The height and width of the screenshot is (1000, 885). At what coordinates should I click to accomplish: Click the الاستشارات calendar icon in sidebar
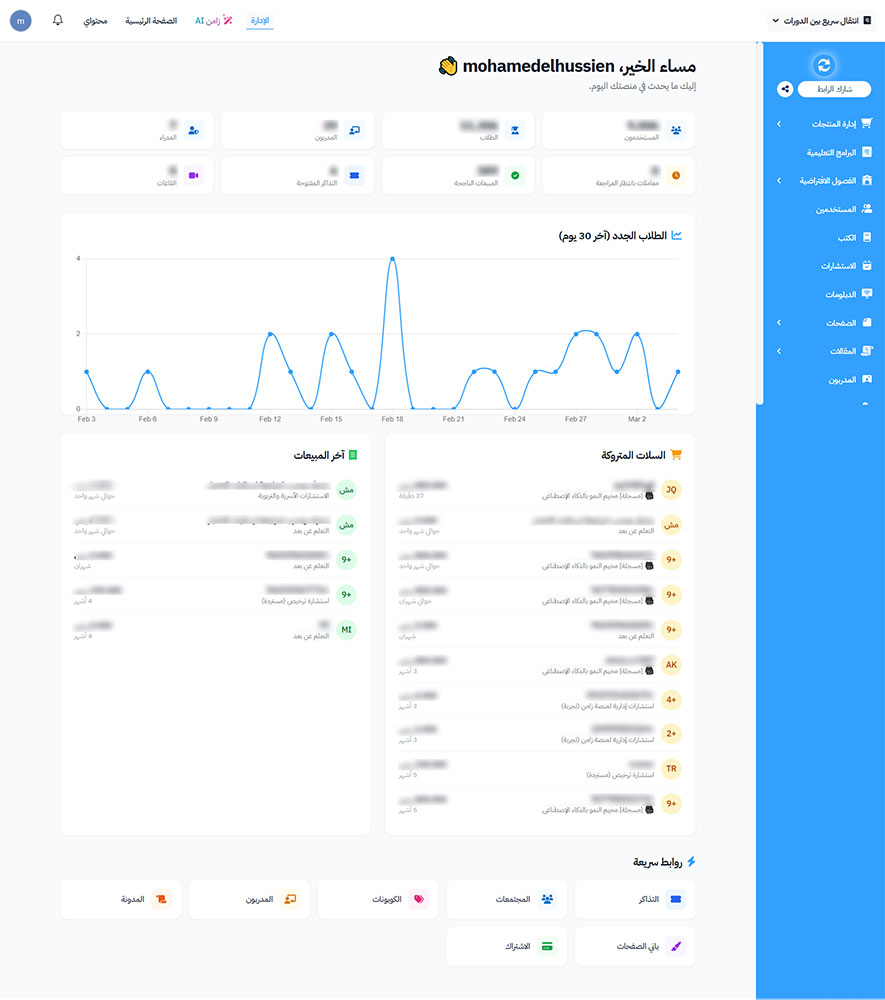point(867,266)
